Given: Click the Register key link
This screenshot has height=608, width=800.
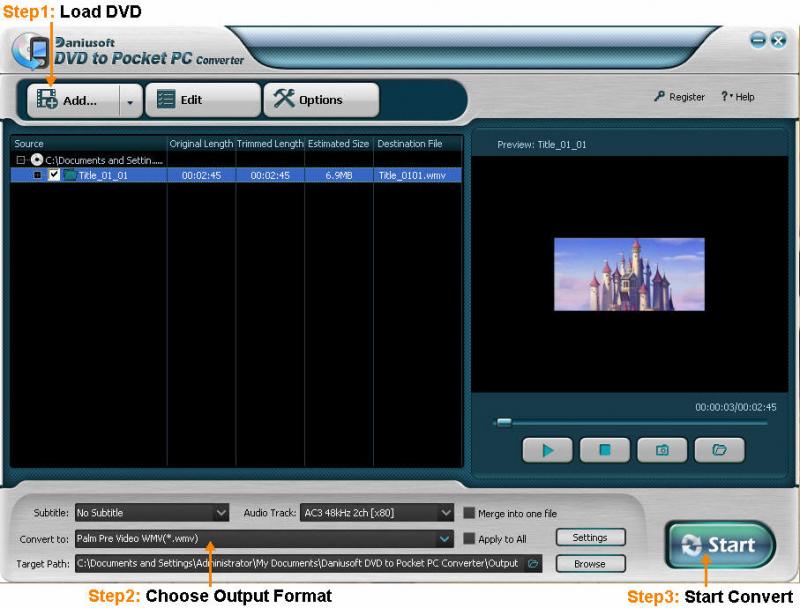Looking at the screenshot, I should tap(679, 97).
